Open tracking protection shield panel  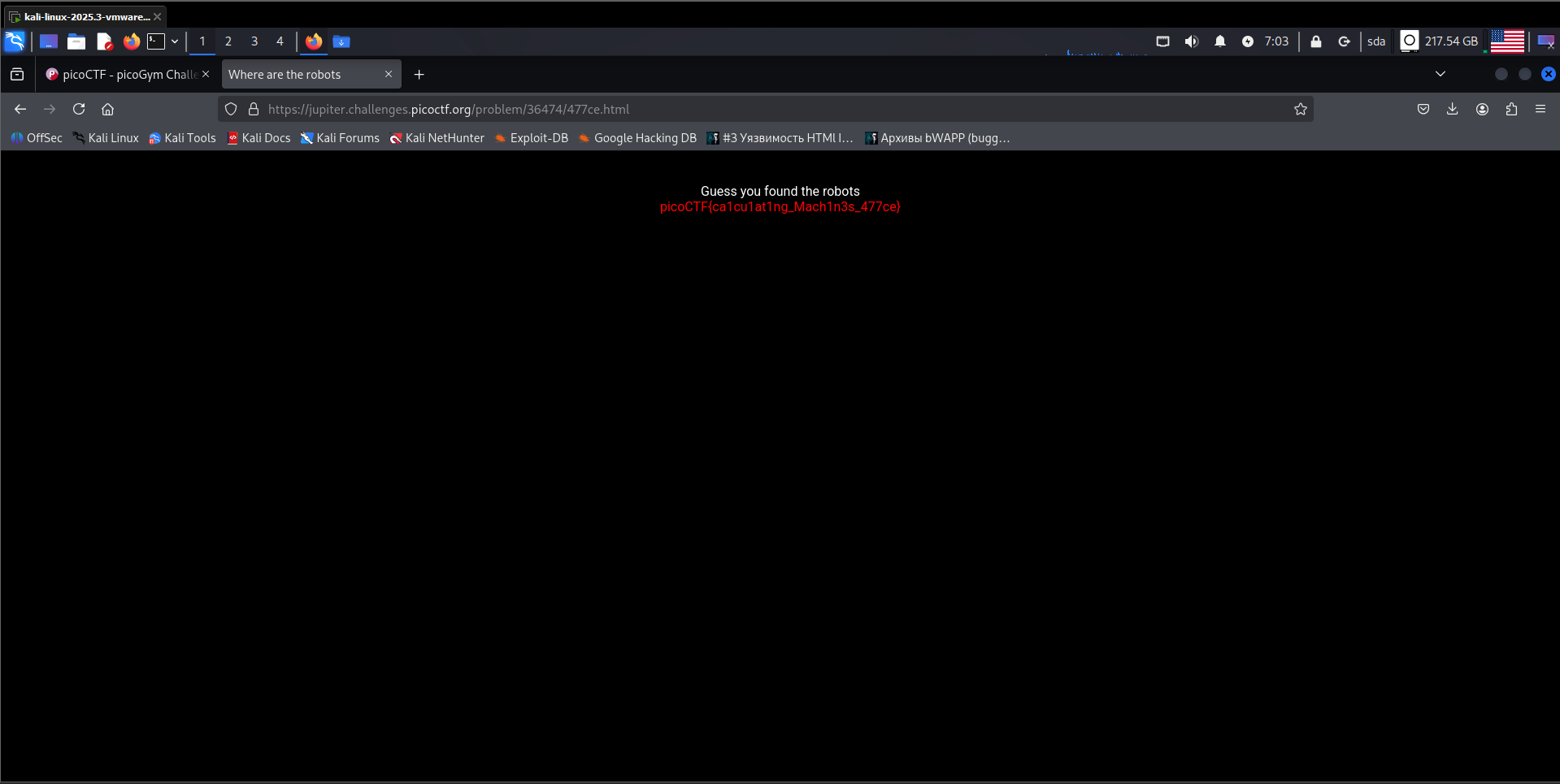click(x=231, y=109)
